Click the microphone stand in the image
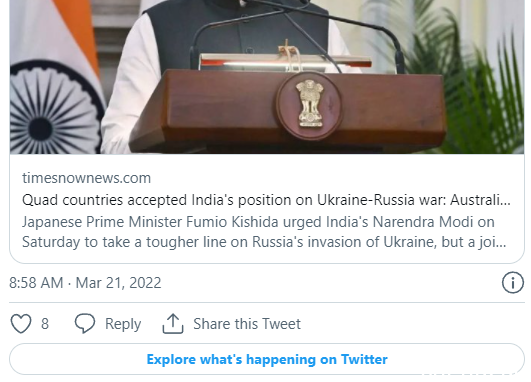 pyautogui.click(x=295, y=34)
